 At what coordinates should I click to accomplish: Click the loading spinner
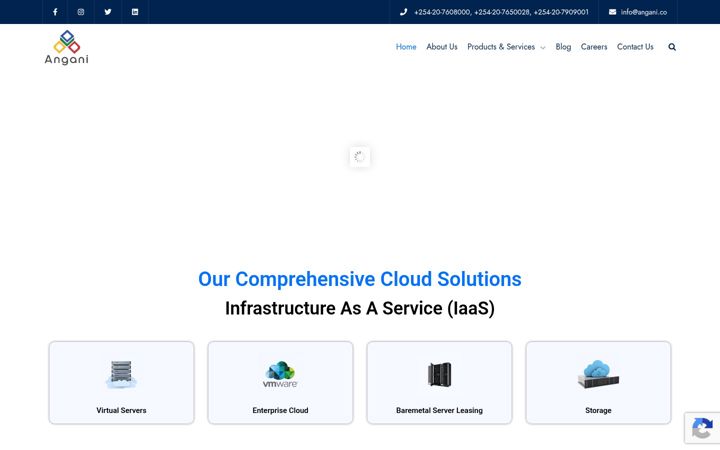tap(360, 157)
